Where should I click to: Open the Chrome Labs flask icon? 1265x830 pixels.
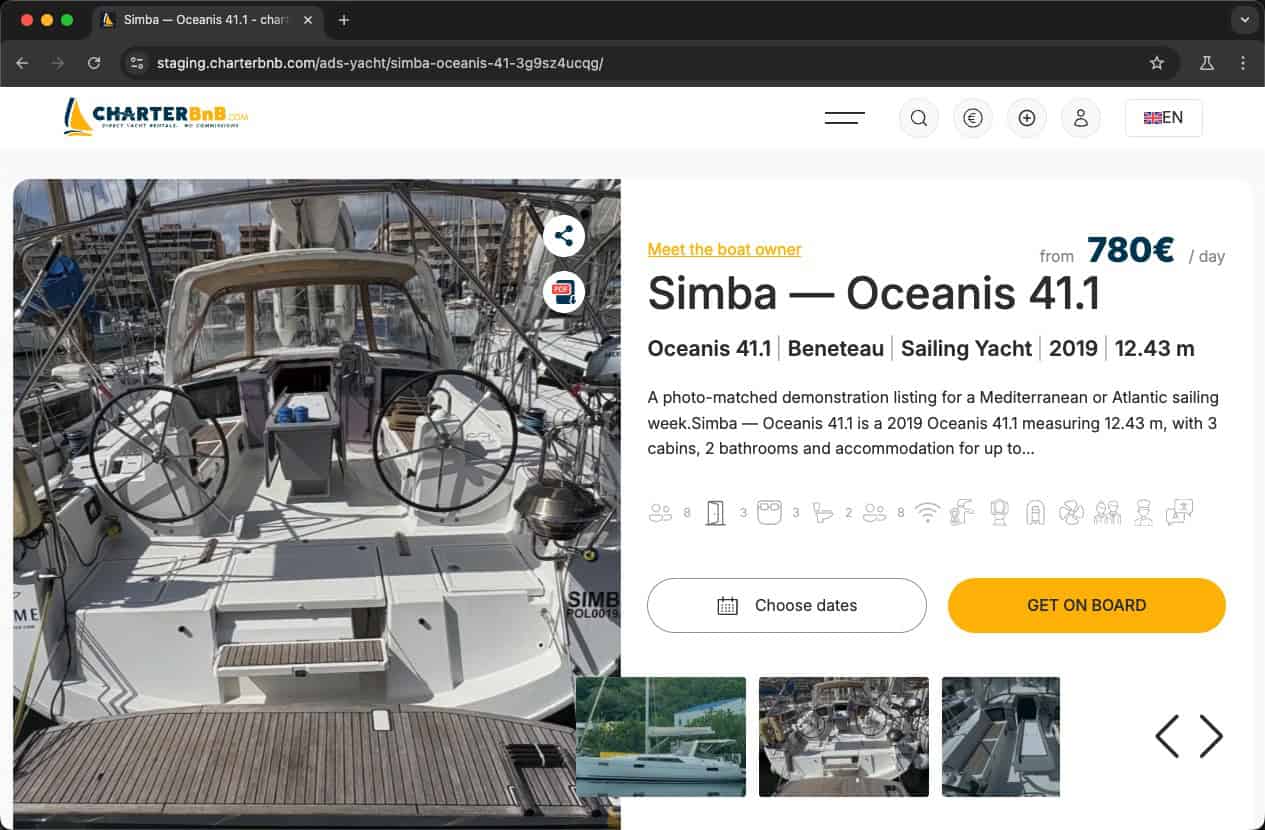pyautogui.click(x=1206, y=63)
